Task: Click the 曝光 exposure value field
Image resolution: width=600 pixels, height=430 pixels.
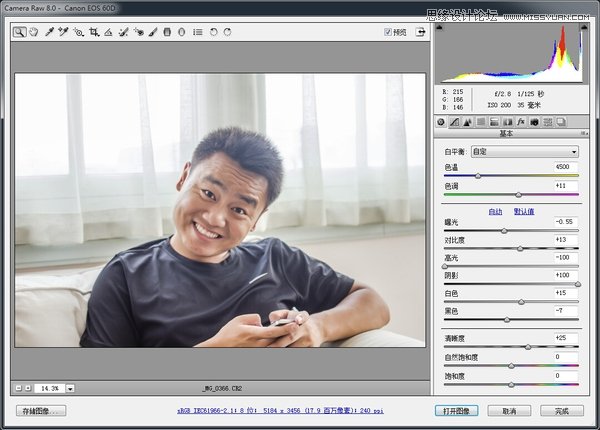Action: pos(565,221)
